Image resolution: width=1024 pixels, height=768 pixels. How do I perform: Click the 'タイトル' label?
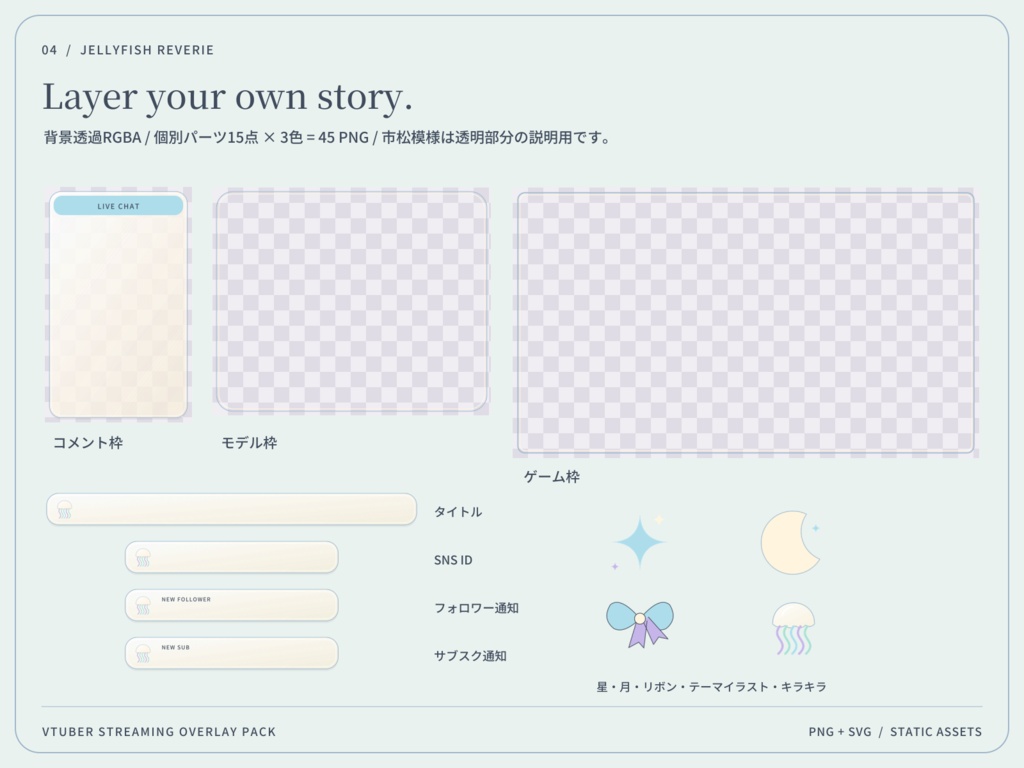[458, 512]
